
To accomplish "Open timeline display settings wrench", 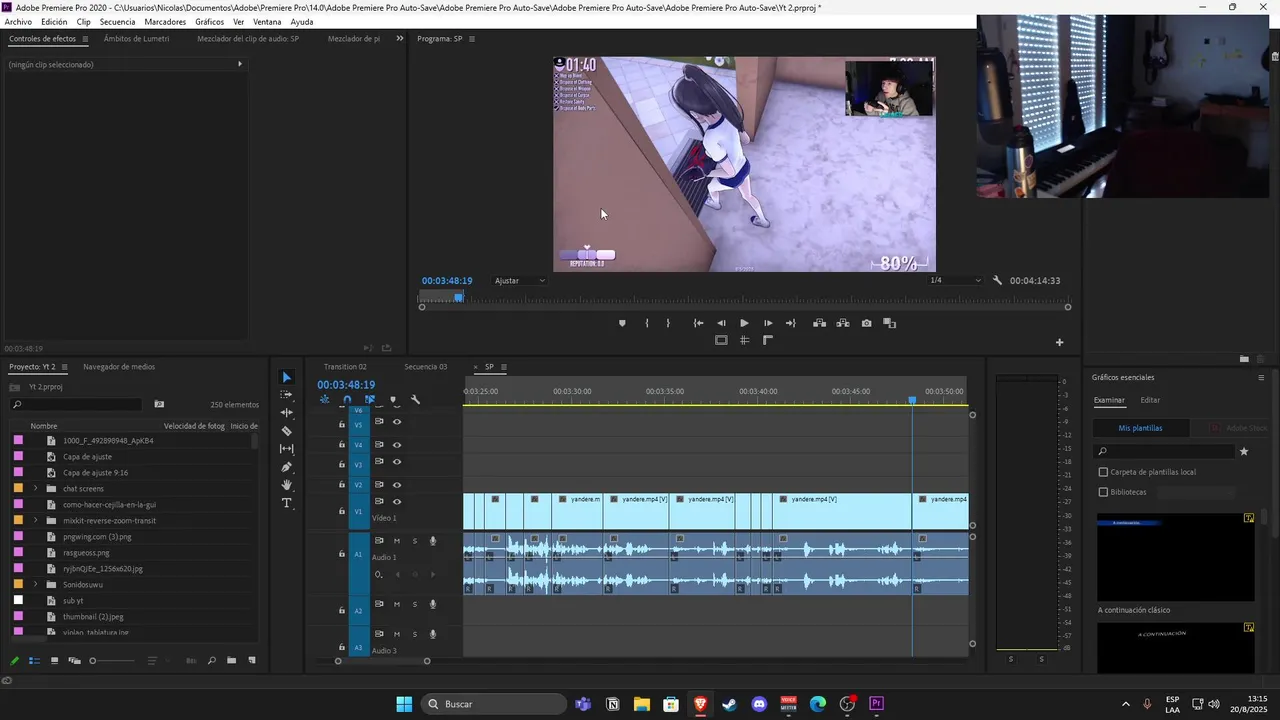I will (415, 400).
